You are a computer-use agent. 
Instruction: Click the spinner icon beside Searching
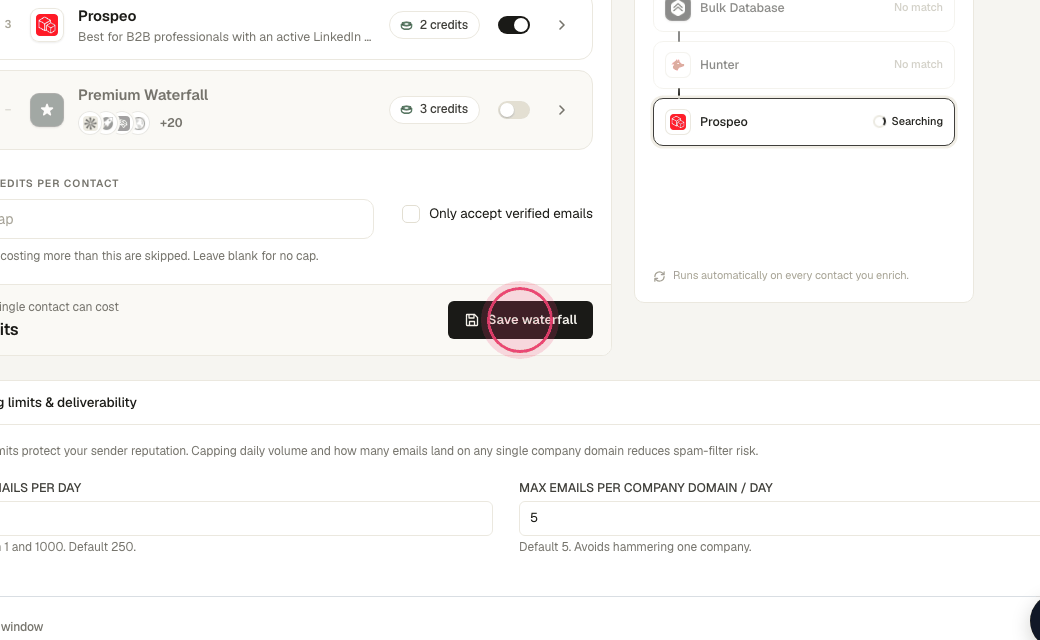[879, 121]
